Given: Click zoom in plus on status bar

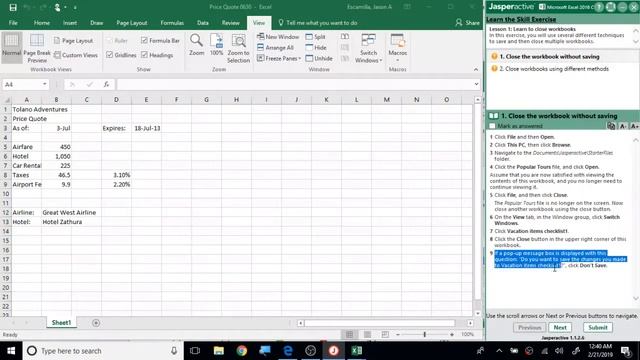Looking at the screenshot, I should [x=452, y=334].
